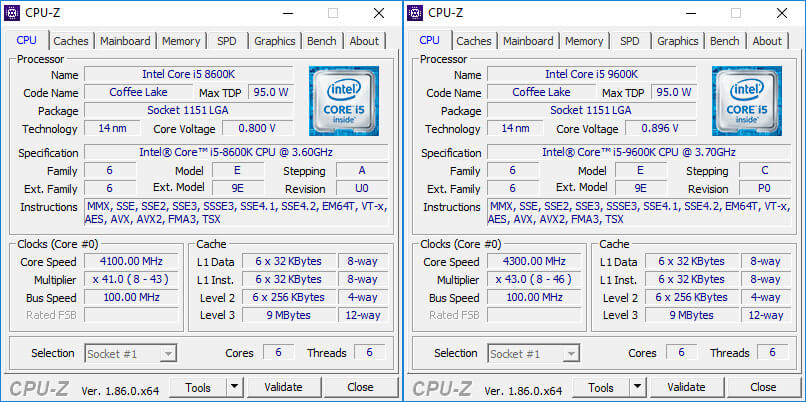Close the 9600K window using the title bar X
The image size is (806, 402).
pos(781,13)
